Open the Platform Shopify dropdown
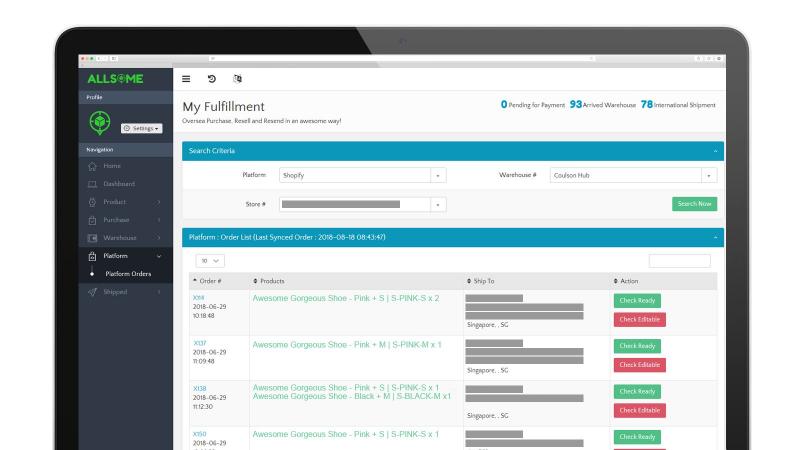 [x=362, y=175]
